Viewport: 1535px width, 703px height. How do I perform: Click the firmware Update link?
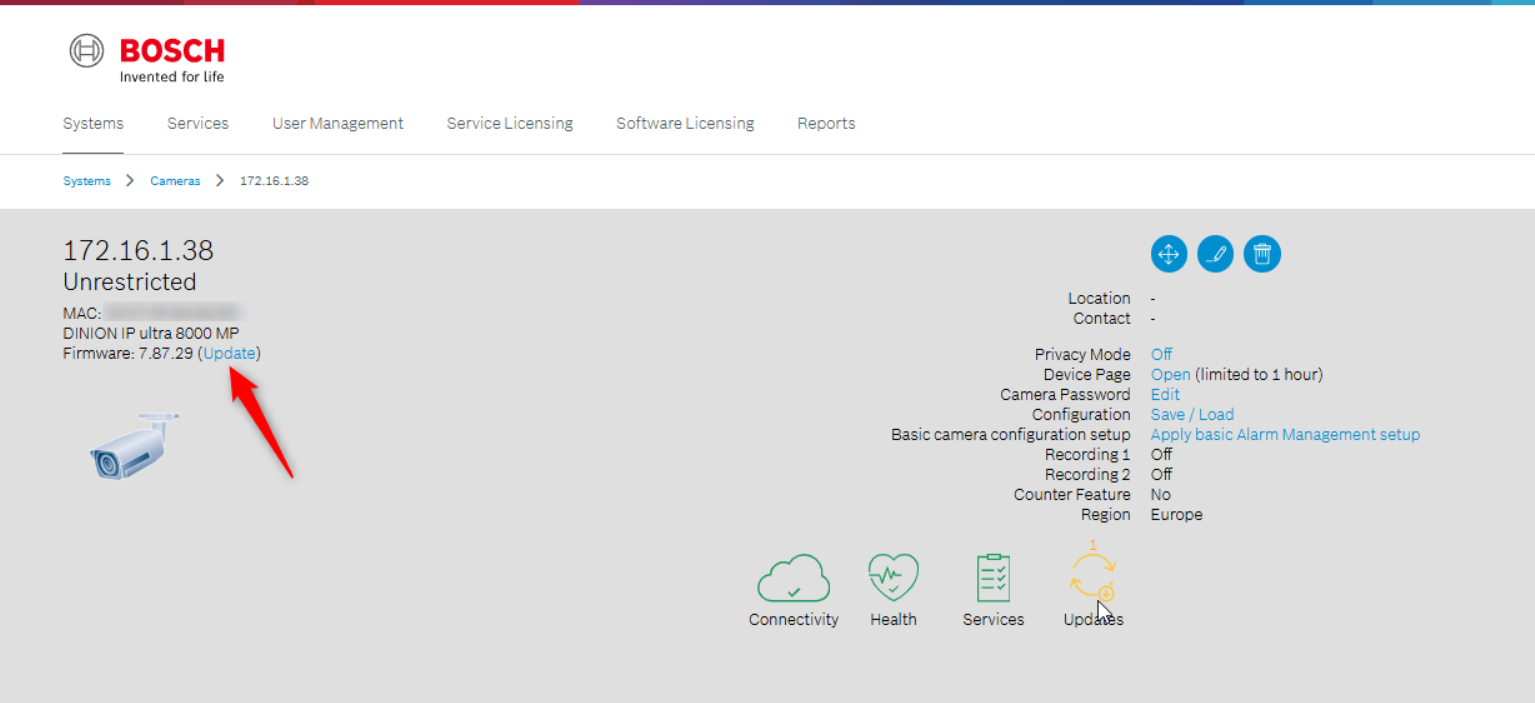point(230,353)
